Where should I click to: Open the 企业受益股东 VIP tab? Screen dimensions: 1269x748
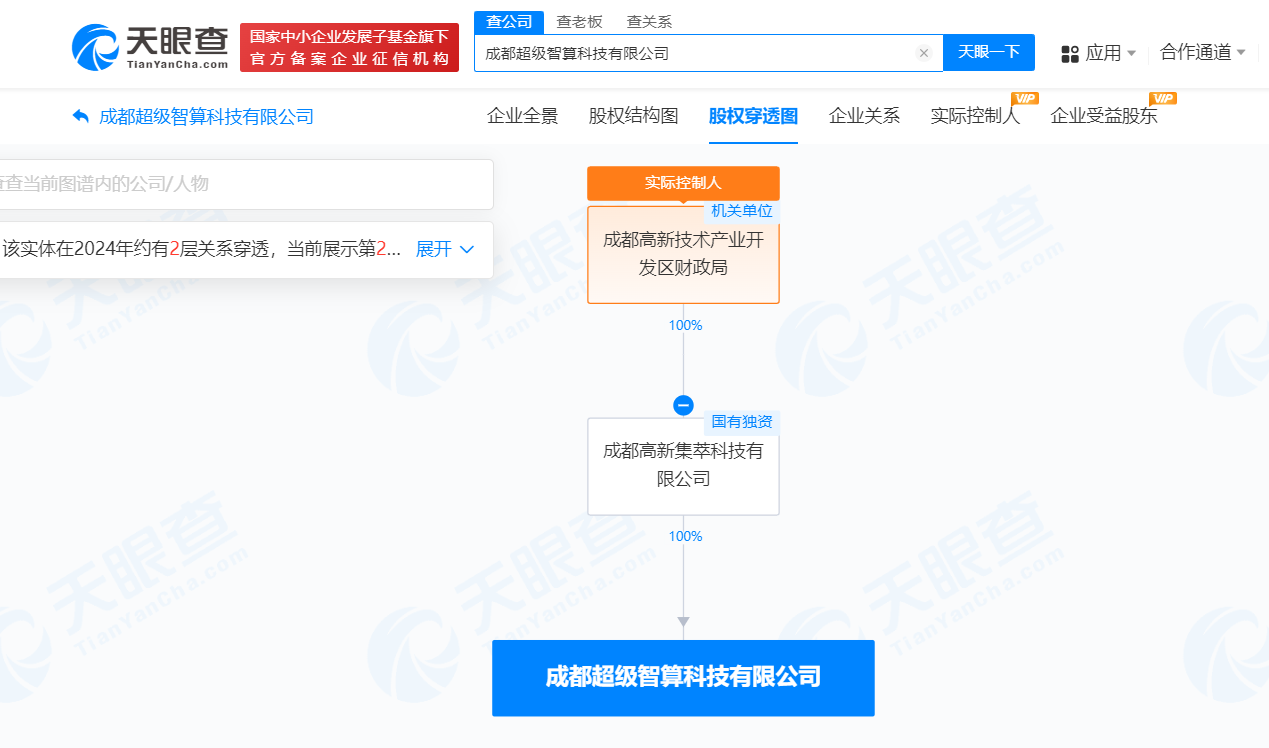(x=1104, y=116)
